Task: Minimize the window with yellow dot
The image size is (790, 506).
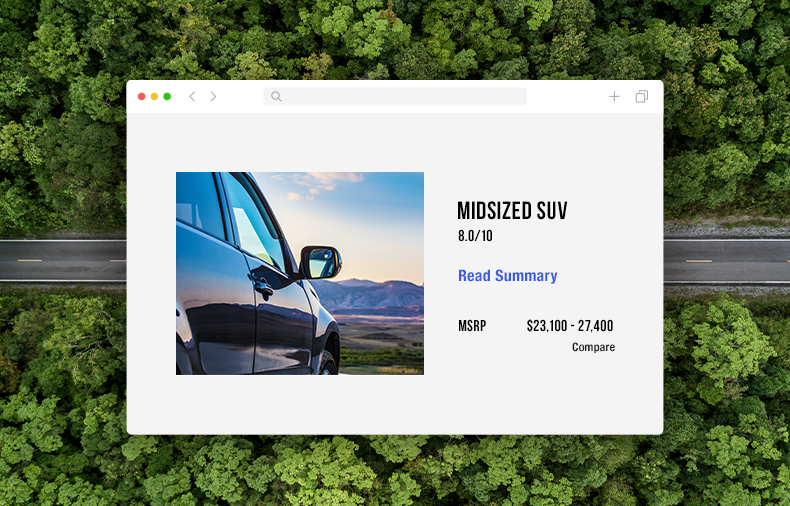Action: click(x=154, y=96)
